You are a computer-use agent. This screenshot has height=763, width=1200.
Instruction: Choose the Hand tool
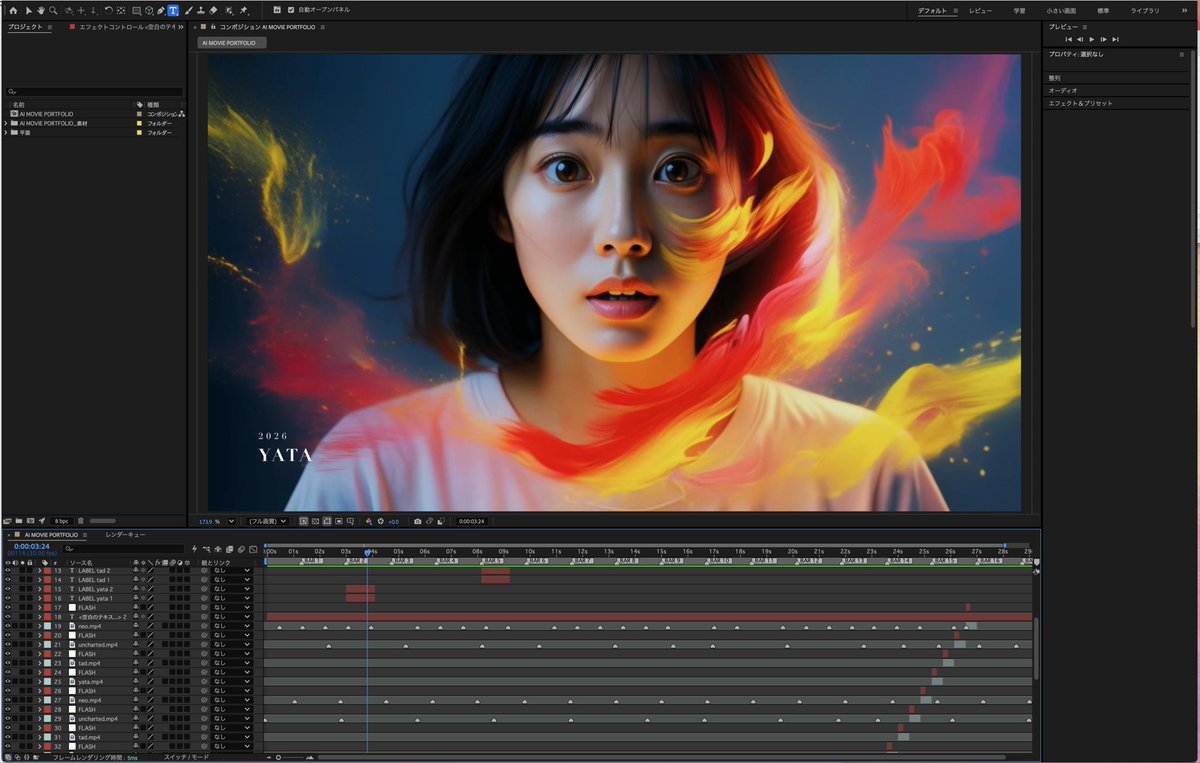[x=41, y=10]
